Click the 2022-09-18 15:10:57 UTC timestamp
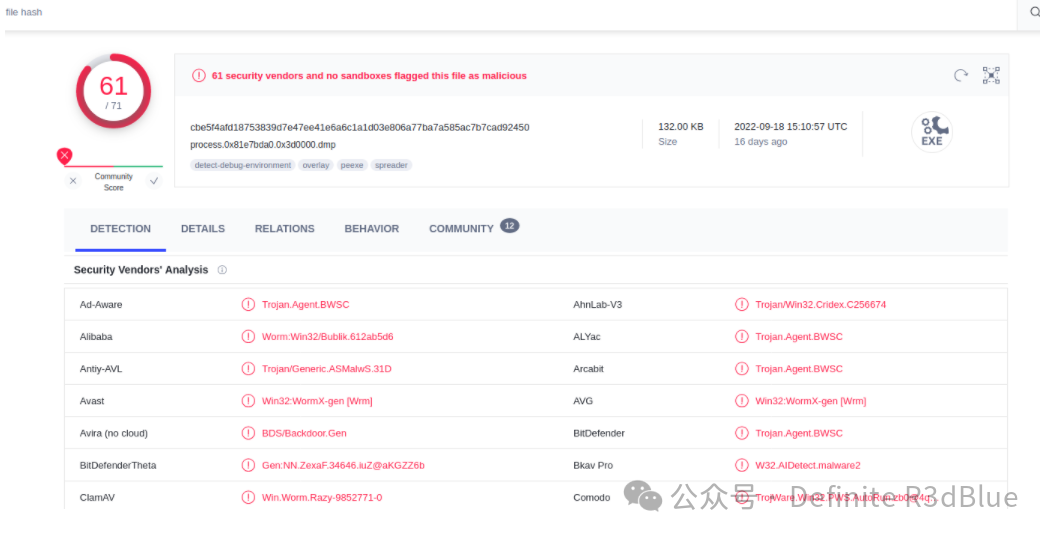 coord(790,127)
